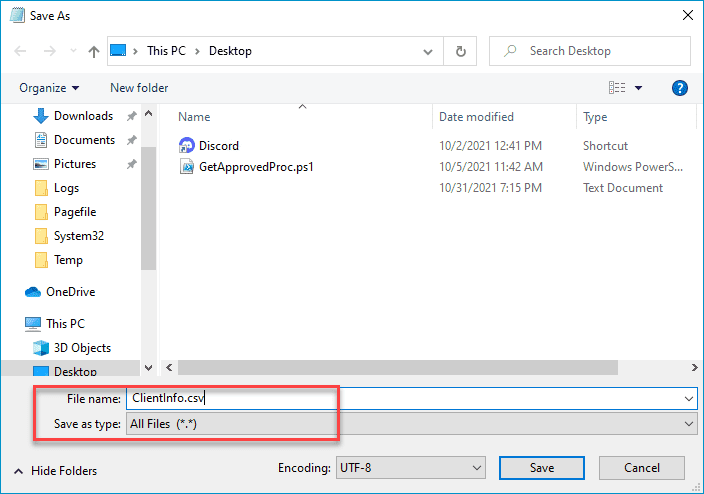Viewport: 704px width, 494px height.
Task: Click date 10/31/2021 7:15 PM row
Action: pos(490,188)
